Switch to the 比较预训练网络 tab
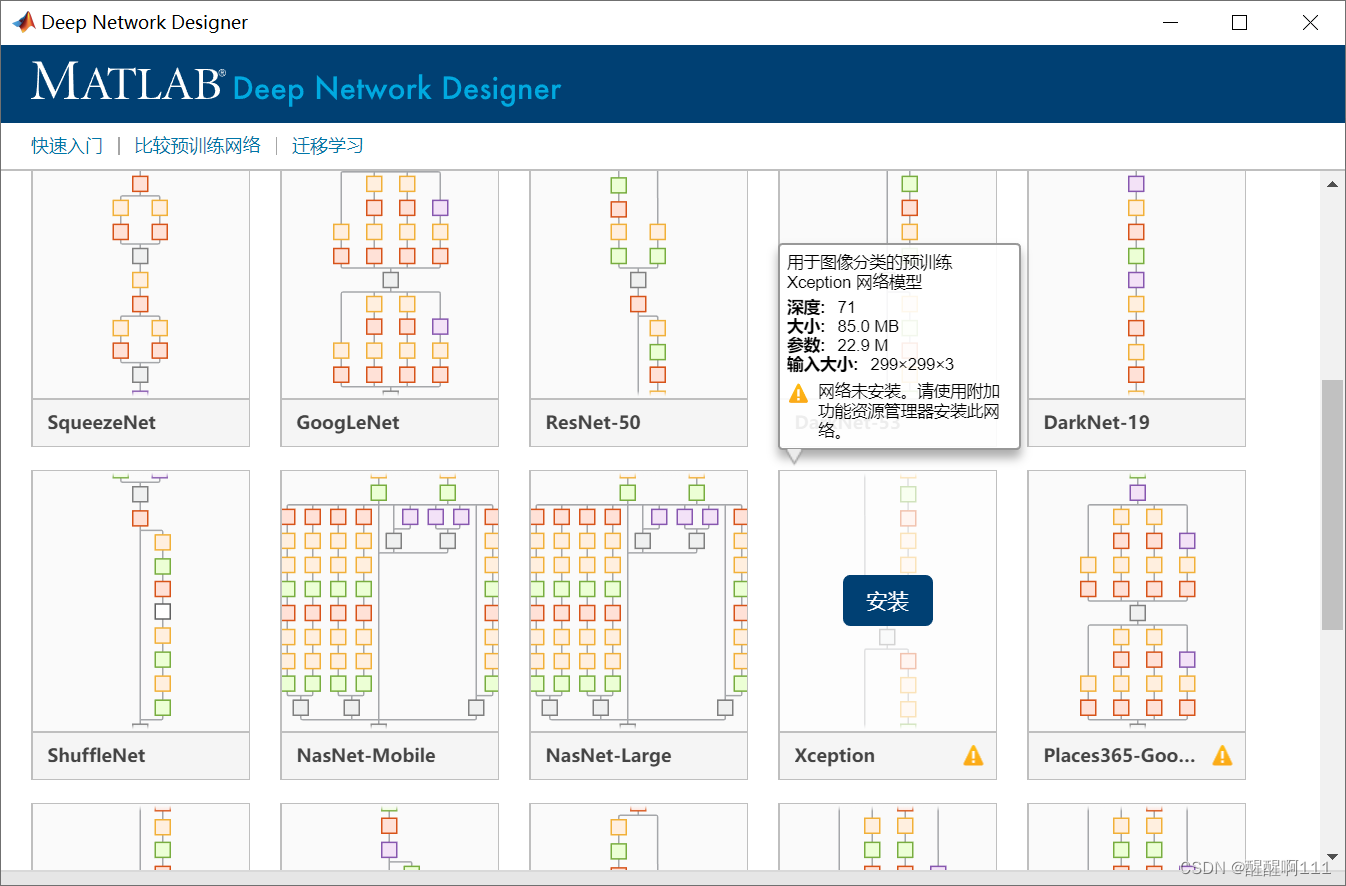This screenshot has height=886, width=1346. pos(198,145)
